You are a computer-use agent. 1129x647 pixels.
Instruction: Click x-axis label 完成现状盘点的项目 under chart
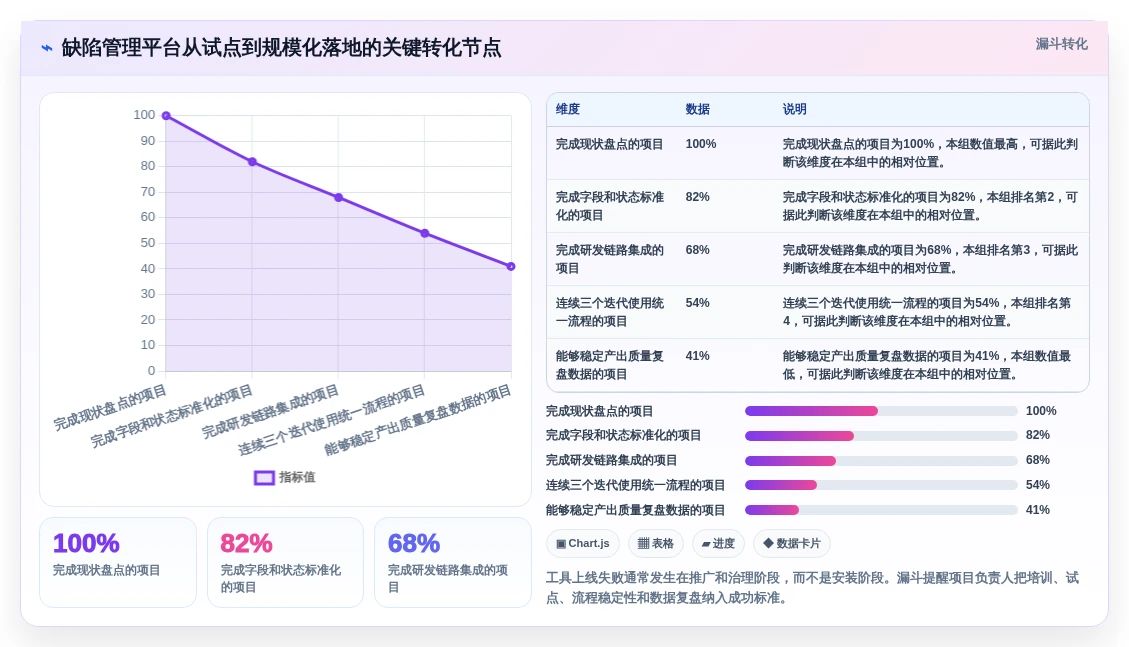coord(110,407)
